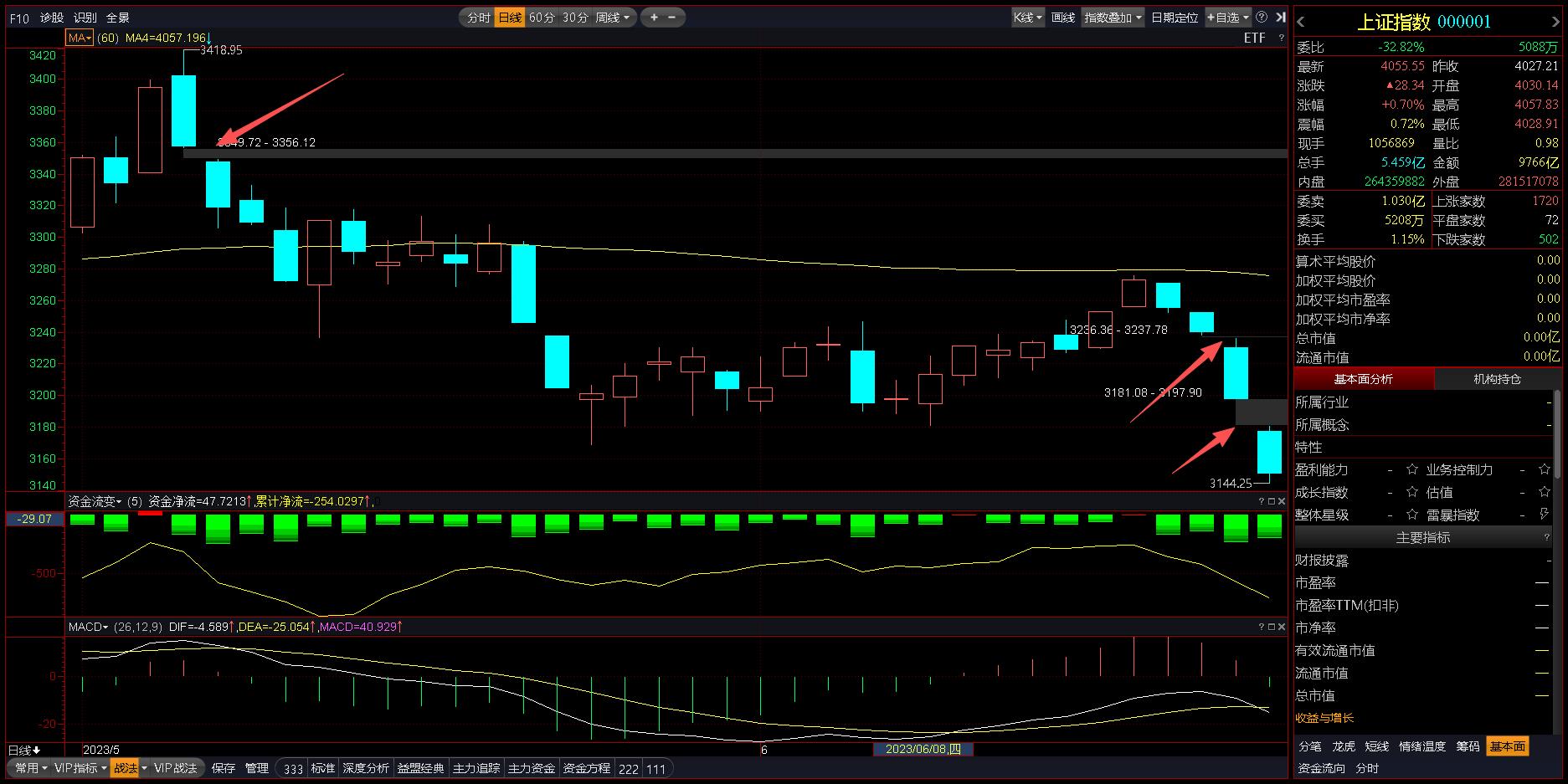Collapse the right panel with arrow icon

(x=1280, y=17)
